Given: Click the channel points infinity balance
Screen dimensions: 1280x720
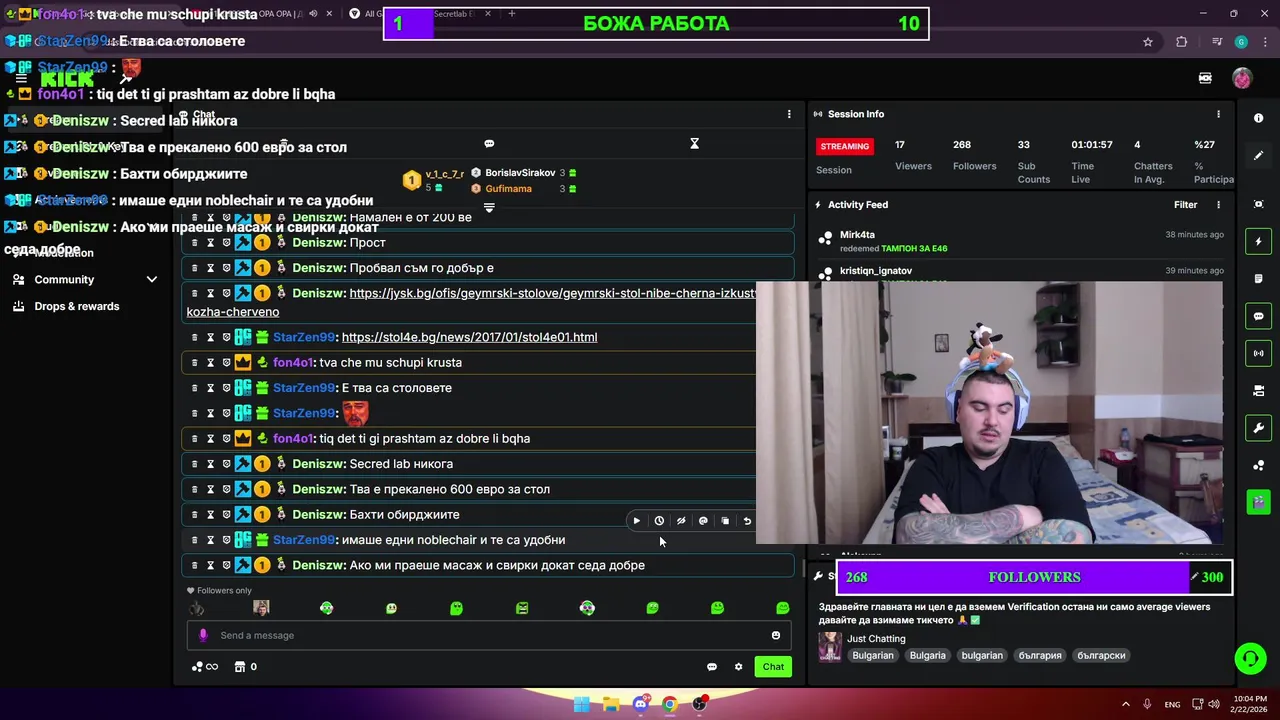Looking at the screenshot, I should click(x=204, y=667).
